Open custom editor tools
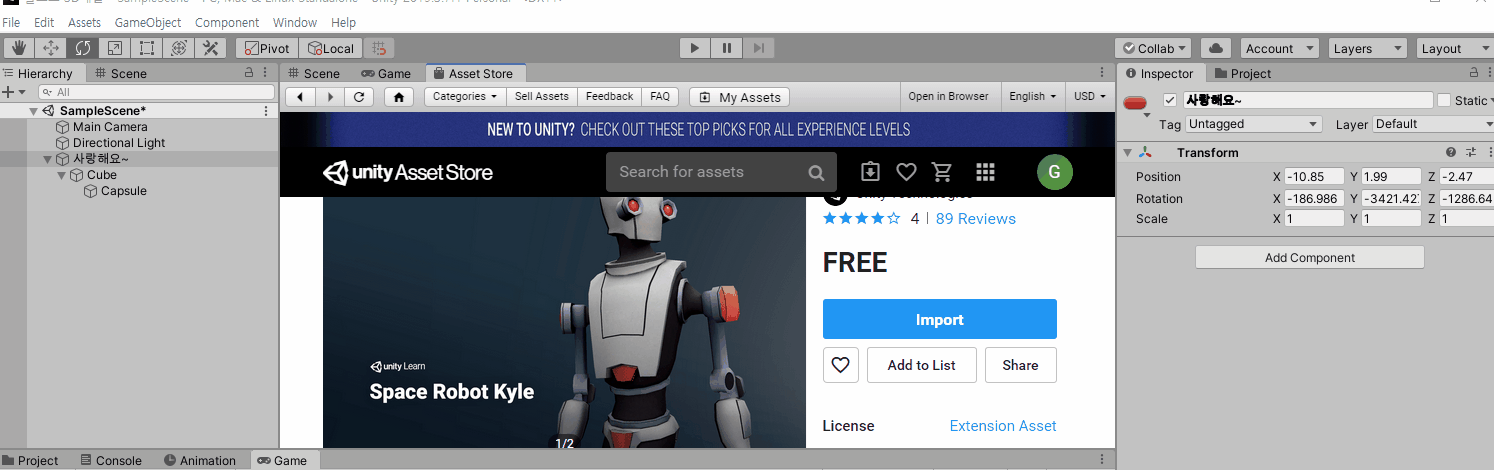Screen dimensions: 1494x470 [210, 48]
